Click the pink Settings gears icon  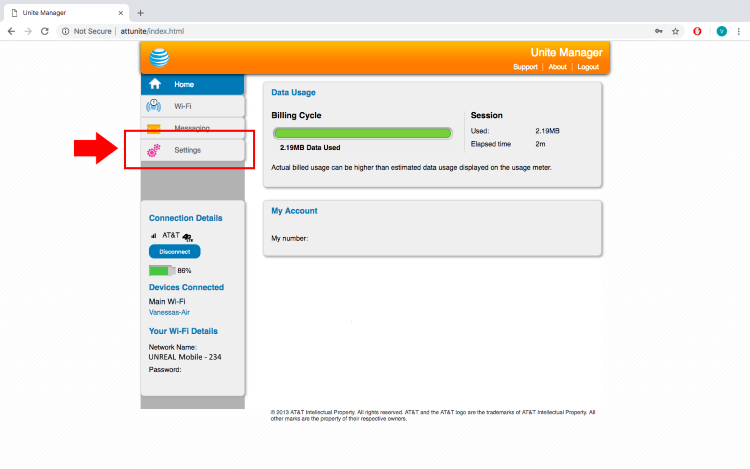point(154,151)
